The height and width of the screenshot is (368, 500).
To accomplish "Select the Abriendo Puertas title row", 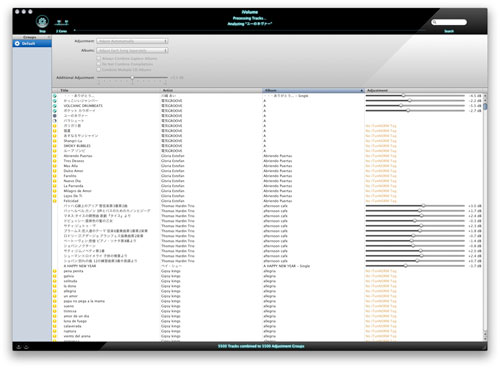I will pos(78,156).
